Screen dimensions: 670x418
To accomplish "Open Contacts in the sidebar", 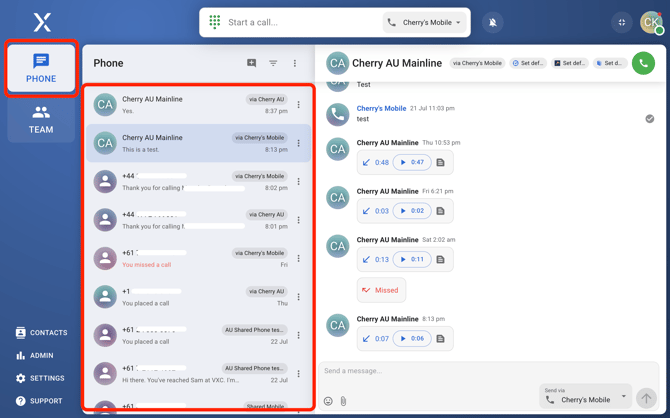I will pyautogui.click(x=41, y=333).
